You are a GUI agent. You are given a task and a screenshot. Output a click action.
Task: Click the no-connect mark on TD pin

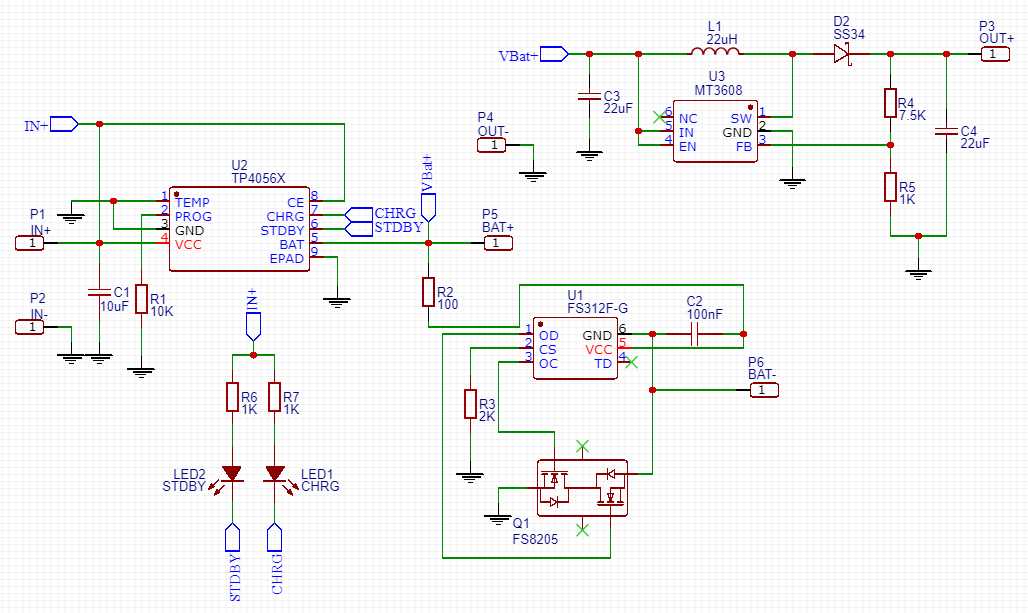point(631,362)
